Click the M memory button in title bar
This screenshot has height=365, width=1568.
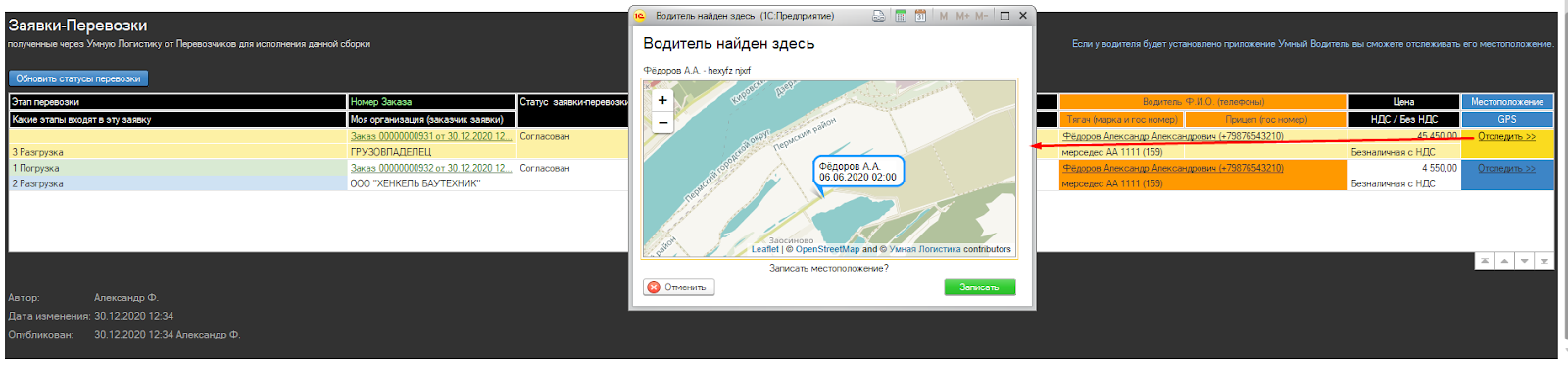click(944, 16)
